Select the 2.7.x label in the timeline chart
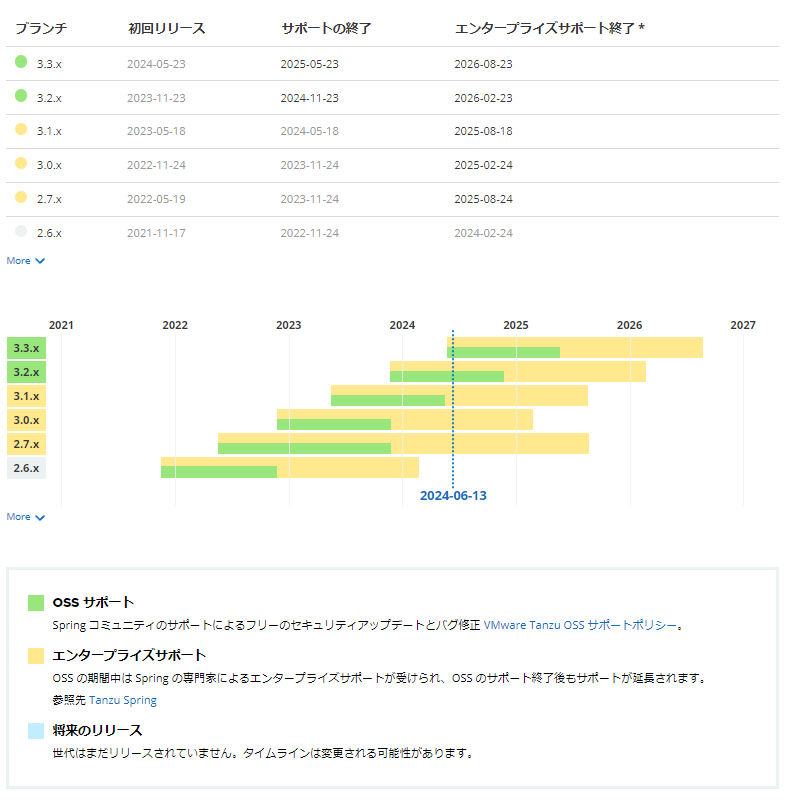Screen dimensions: 794x800 [x=27, y=444]
